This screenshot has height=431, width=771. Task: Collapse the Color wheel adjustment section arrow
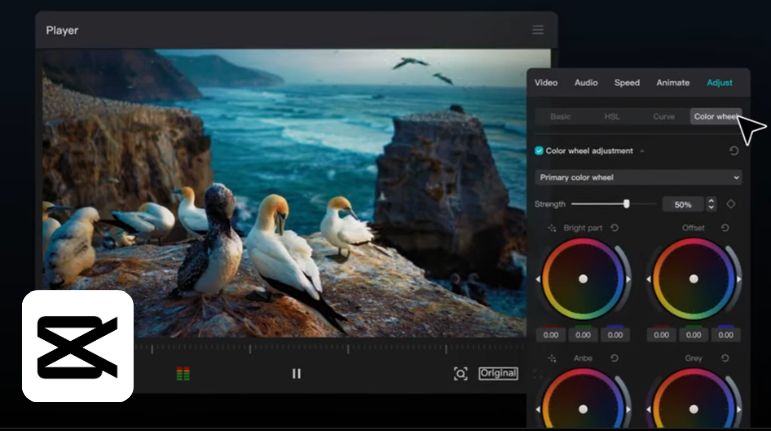642,151
